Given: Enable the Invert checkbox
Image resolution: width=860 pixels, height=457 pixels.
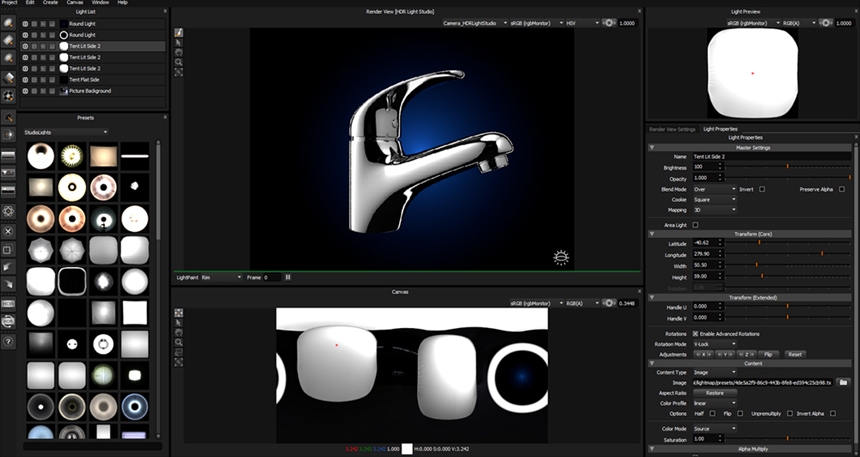Looking at the screenshot, I should tap(762, 189).
